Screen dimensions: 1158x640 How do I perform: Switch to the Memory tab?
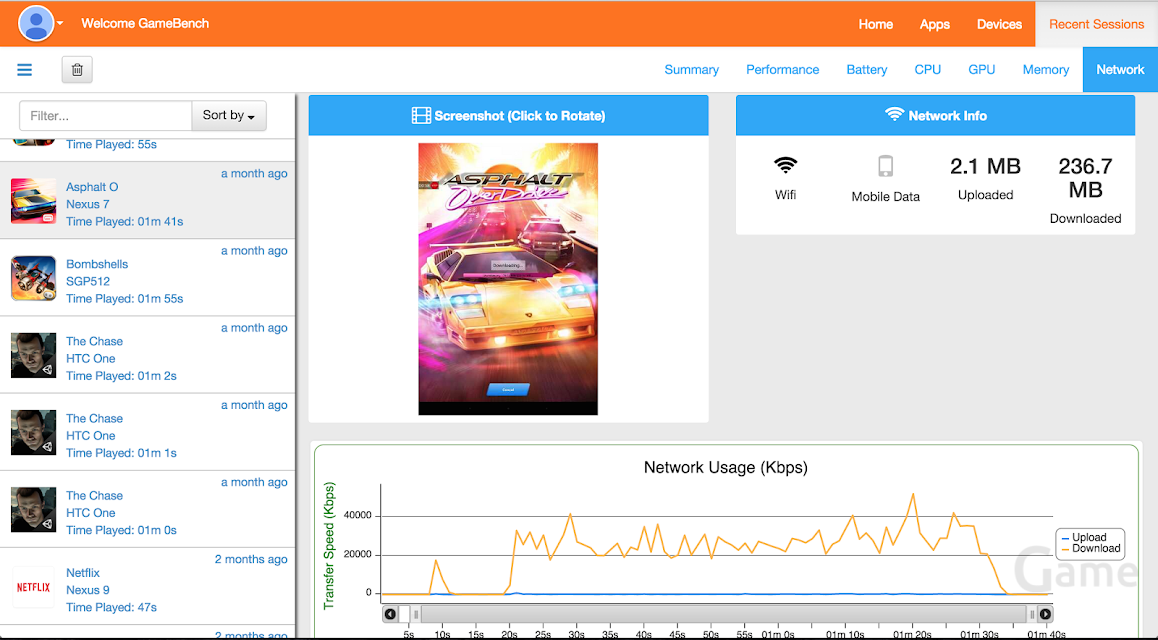coord(1046,69)
